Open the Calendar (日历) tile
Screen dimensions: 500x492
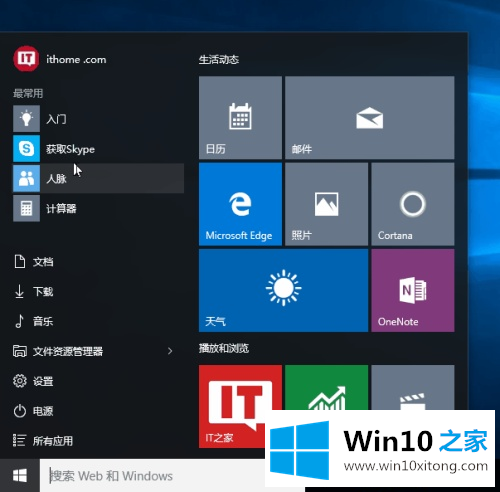click(x=240, y=118)
